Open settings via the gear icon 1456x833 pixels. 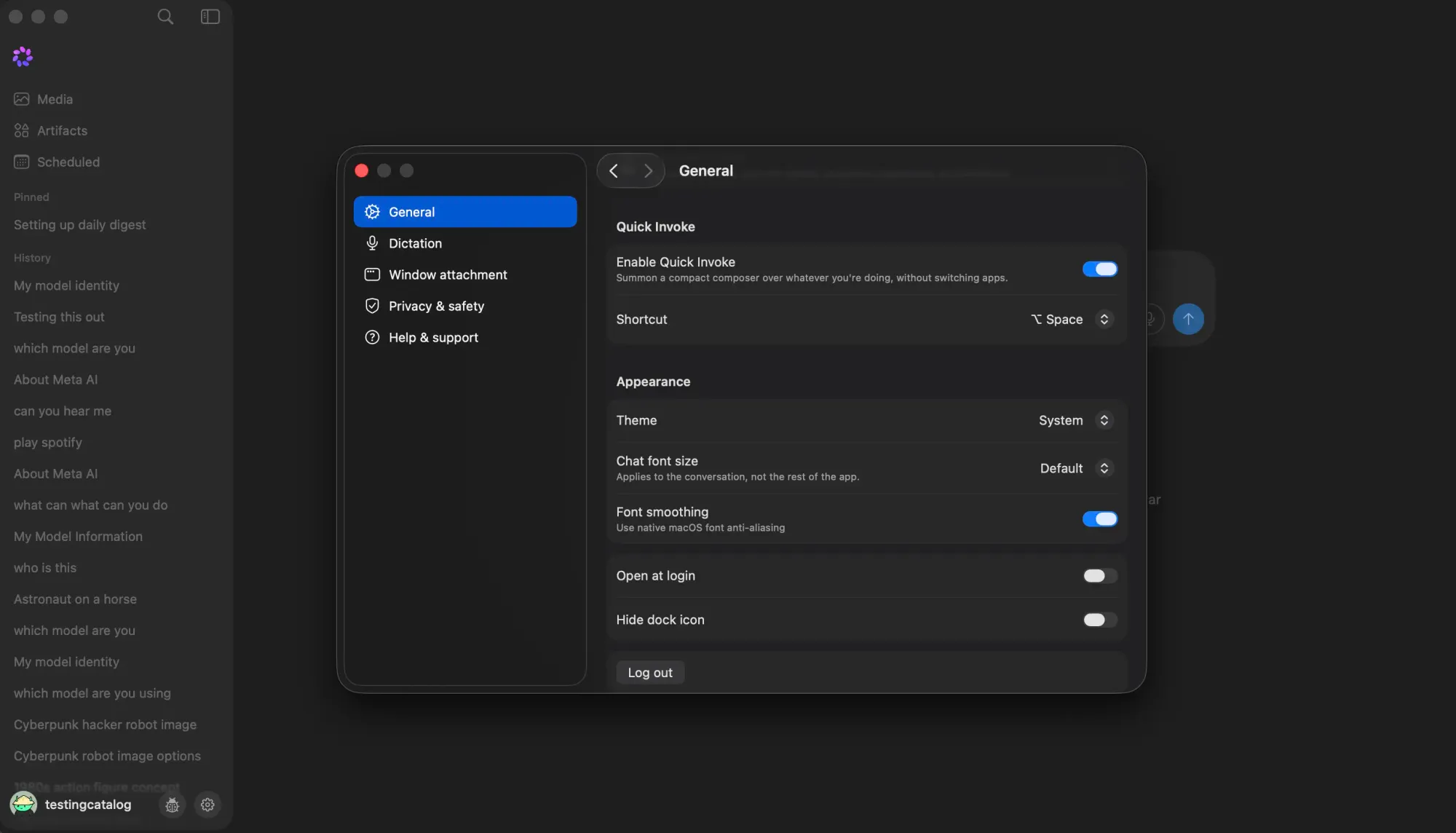[x=207, y=805]
